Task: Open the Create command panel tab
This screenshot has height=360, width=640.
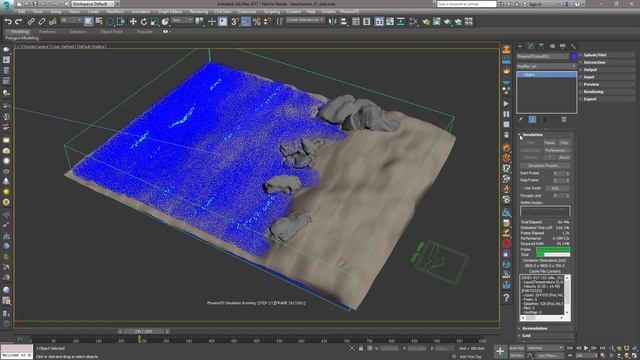Action: coord(520,46)
